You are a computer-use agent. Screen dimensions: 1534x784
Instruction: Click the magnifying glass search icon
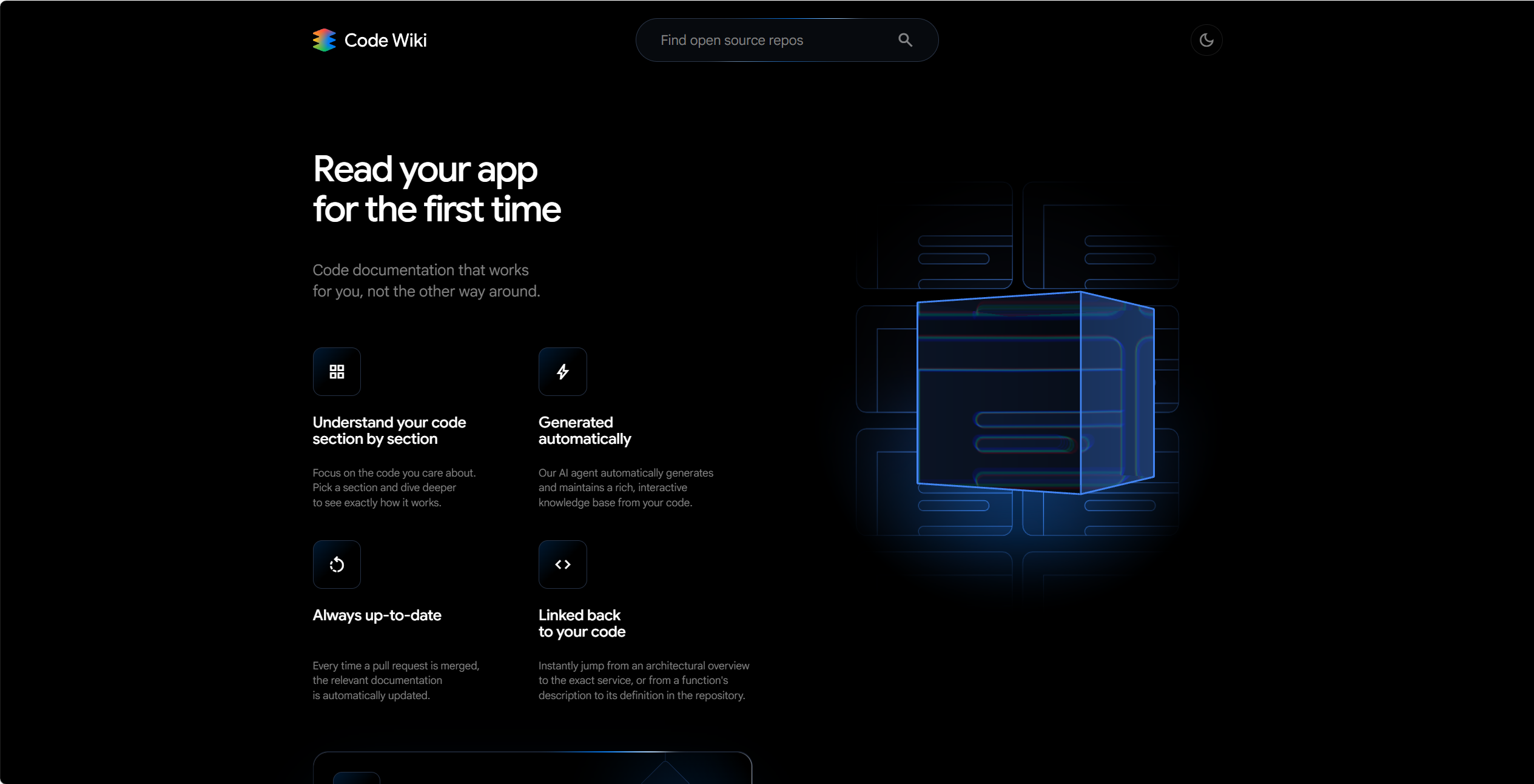[x=905, y=40]
